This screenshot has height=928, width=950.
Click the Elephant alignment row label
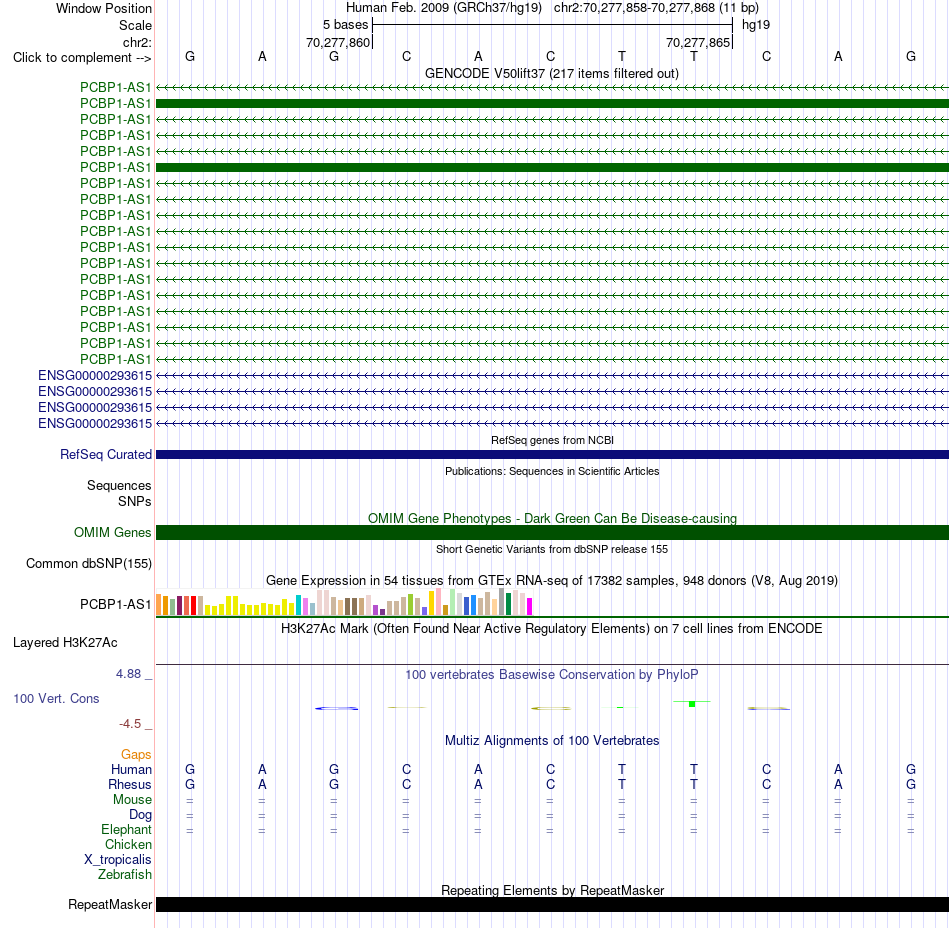[x=126, y=830]
